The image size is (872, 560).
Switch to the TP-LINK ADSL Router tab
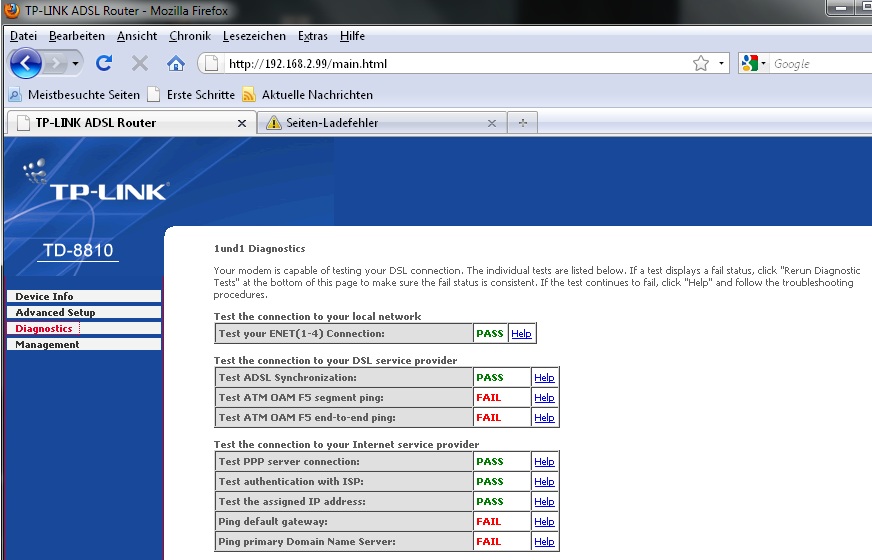click(x=130, y=123)
